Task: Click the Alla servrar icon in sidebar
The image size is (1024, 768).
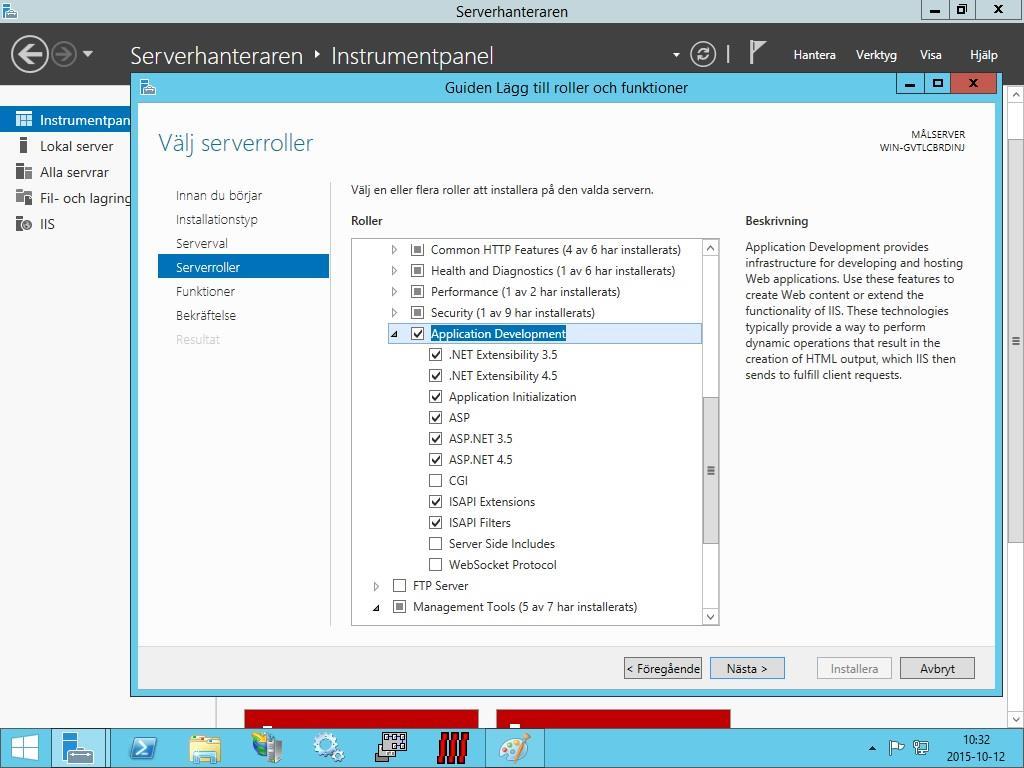Action: [24, 172]
